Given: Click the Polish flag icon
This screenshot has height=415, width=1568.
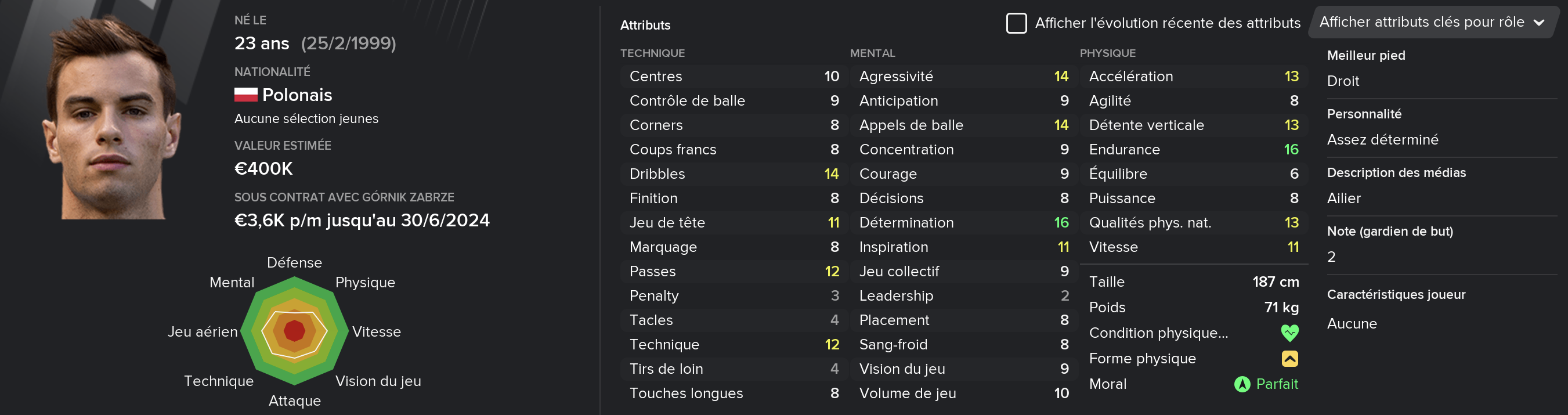Looking at the screenshot, I should click(246, 95).
